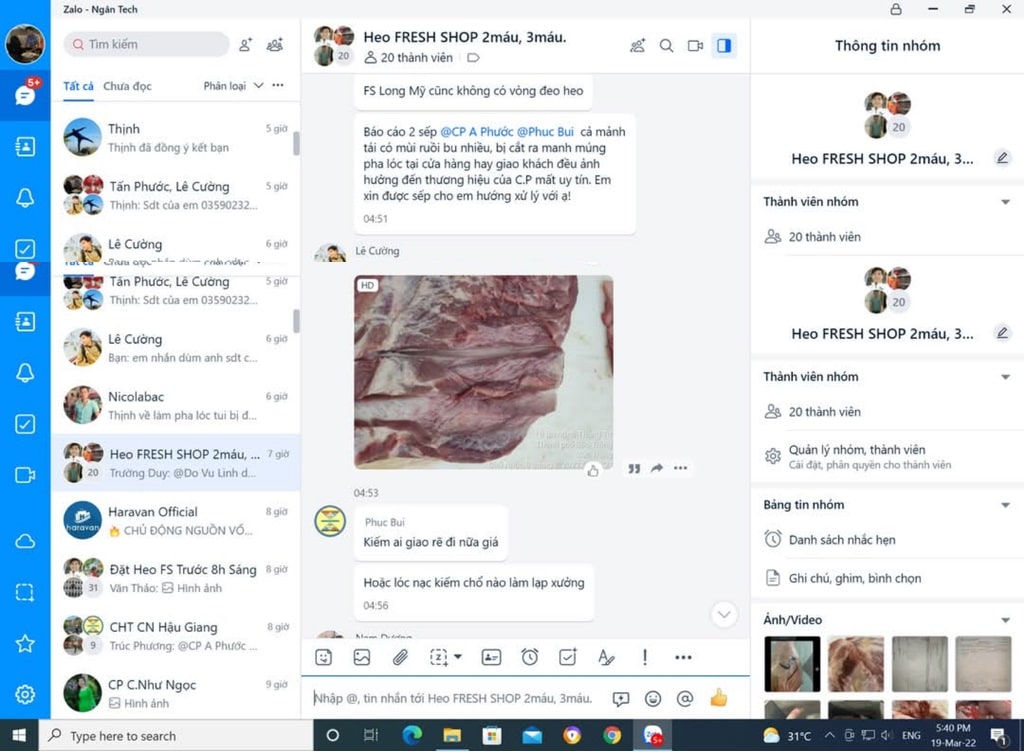1024x752 pixels.
Task: Quote reply to the meat photo message
Action: (634, 468)
